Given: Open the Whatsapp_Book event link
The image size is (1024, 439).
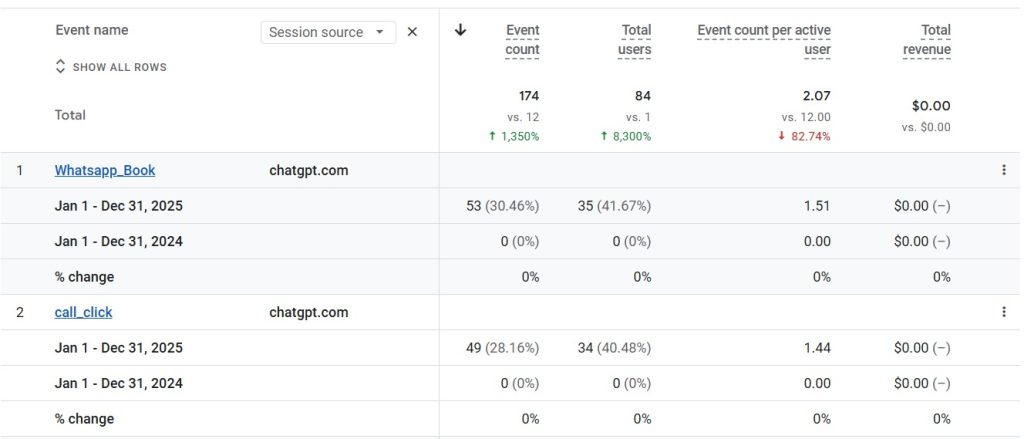Looking at the screenshot, I should 105,170.
